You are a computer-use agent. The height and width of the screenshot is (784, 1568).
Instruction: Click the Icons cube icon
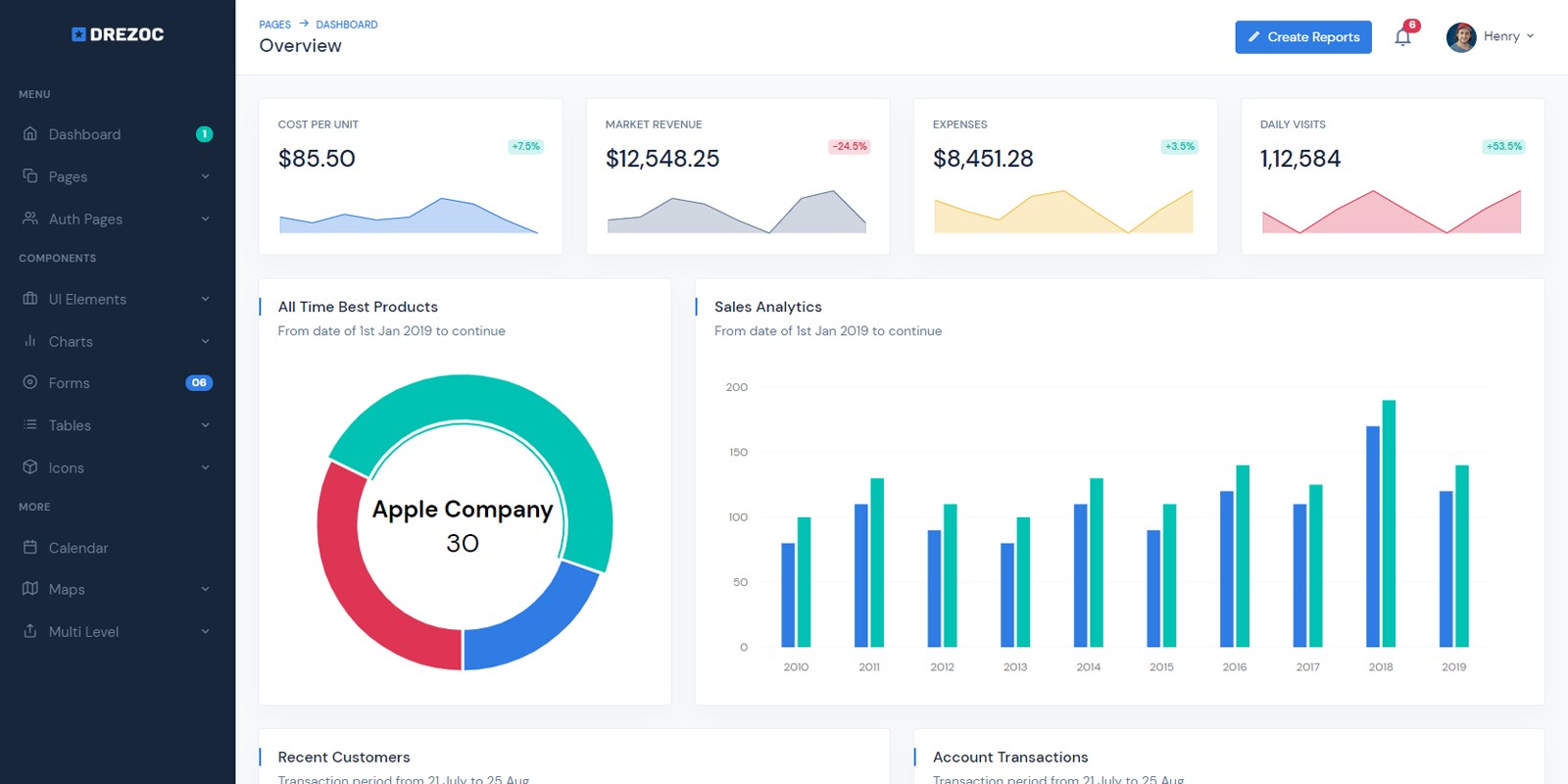tap(30, 466)
